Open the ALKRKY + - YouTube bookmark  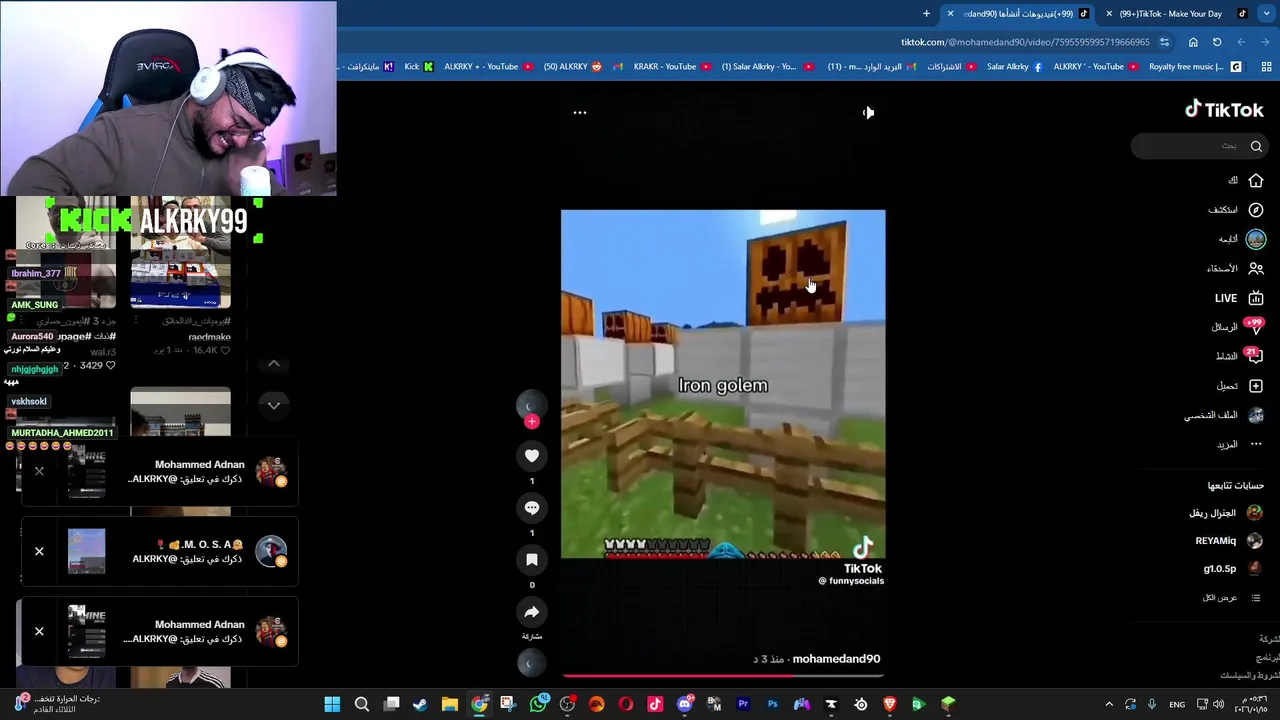coord(488,67)
